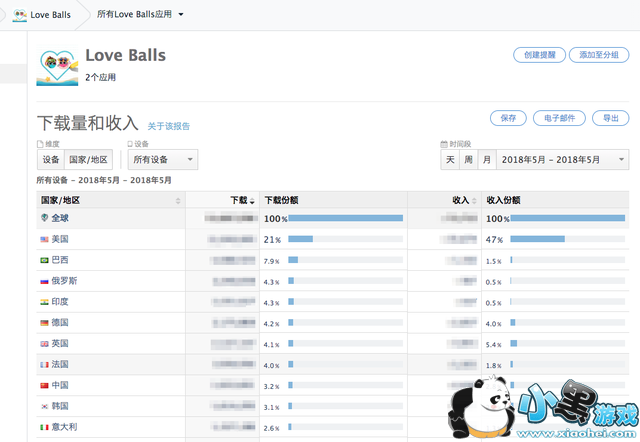Click the 导出 button
The width and height of the screenshot is (640, 442).
(x=611, y=118)
